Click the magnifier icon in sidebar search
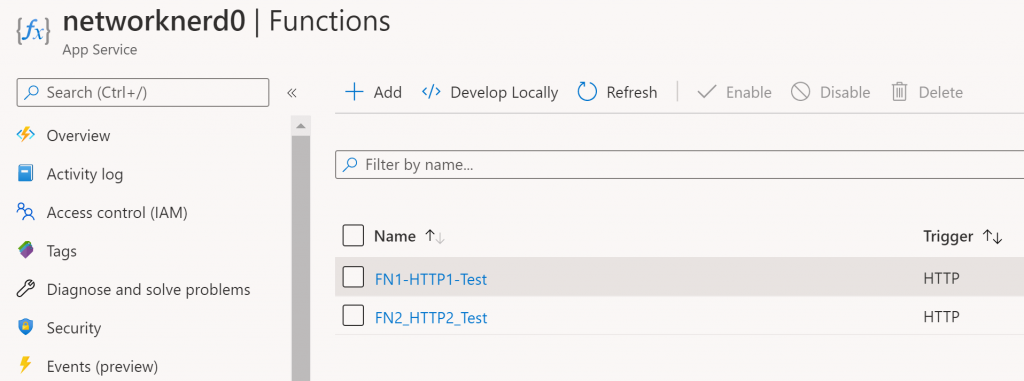 coord(31,92)
